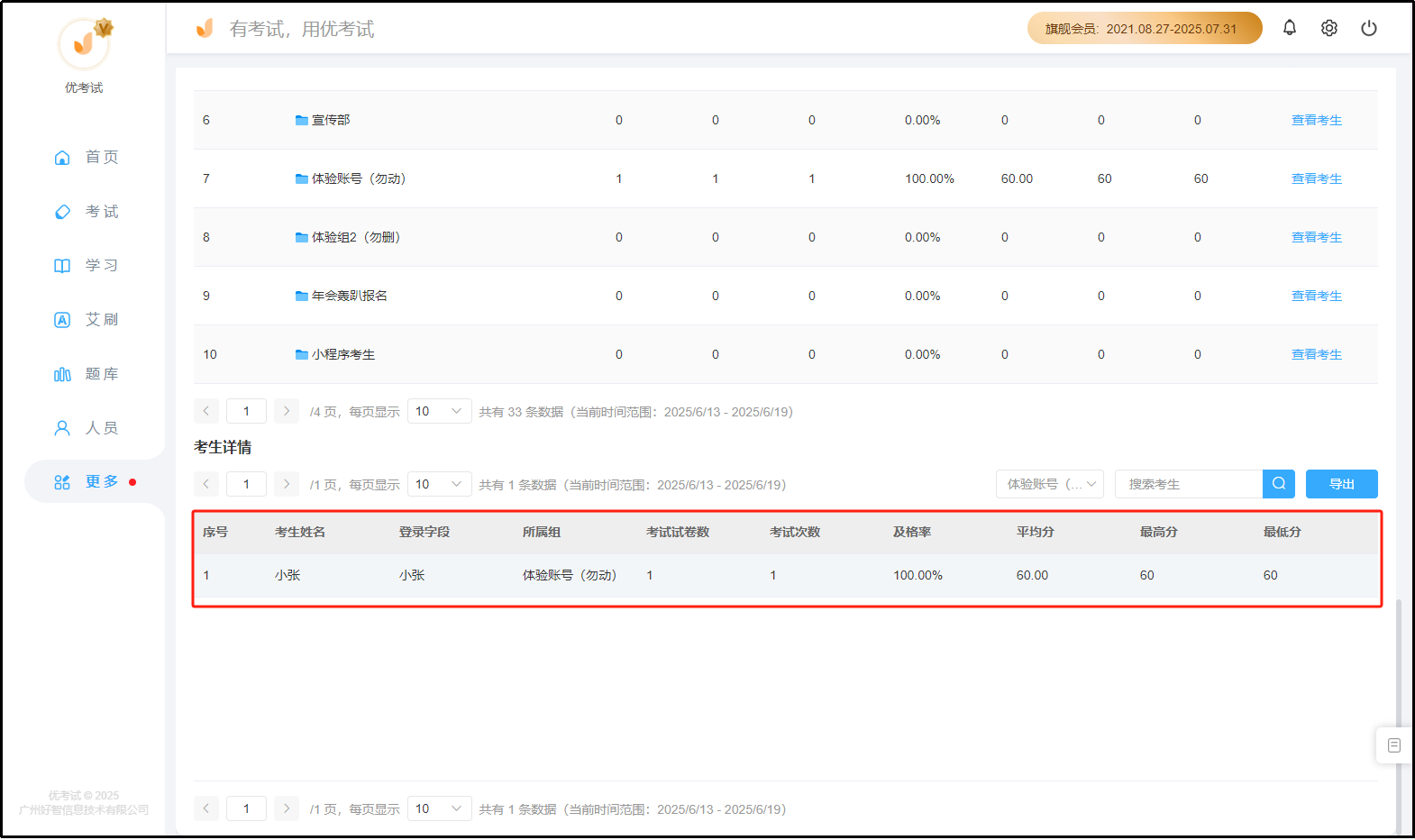
Task: Click folder icon for 体验账号（勿动）
Action: coord(302,178)
